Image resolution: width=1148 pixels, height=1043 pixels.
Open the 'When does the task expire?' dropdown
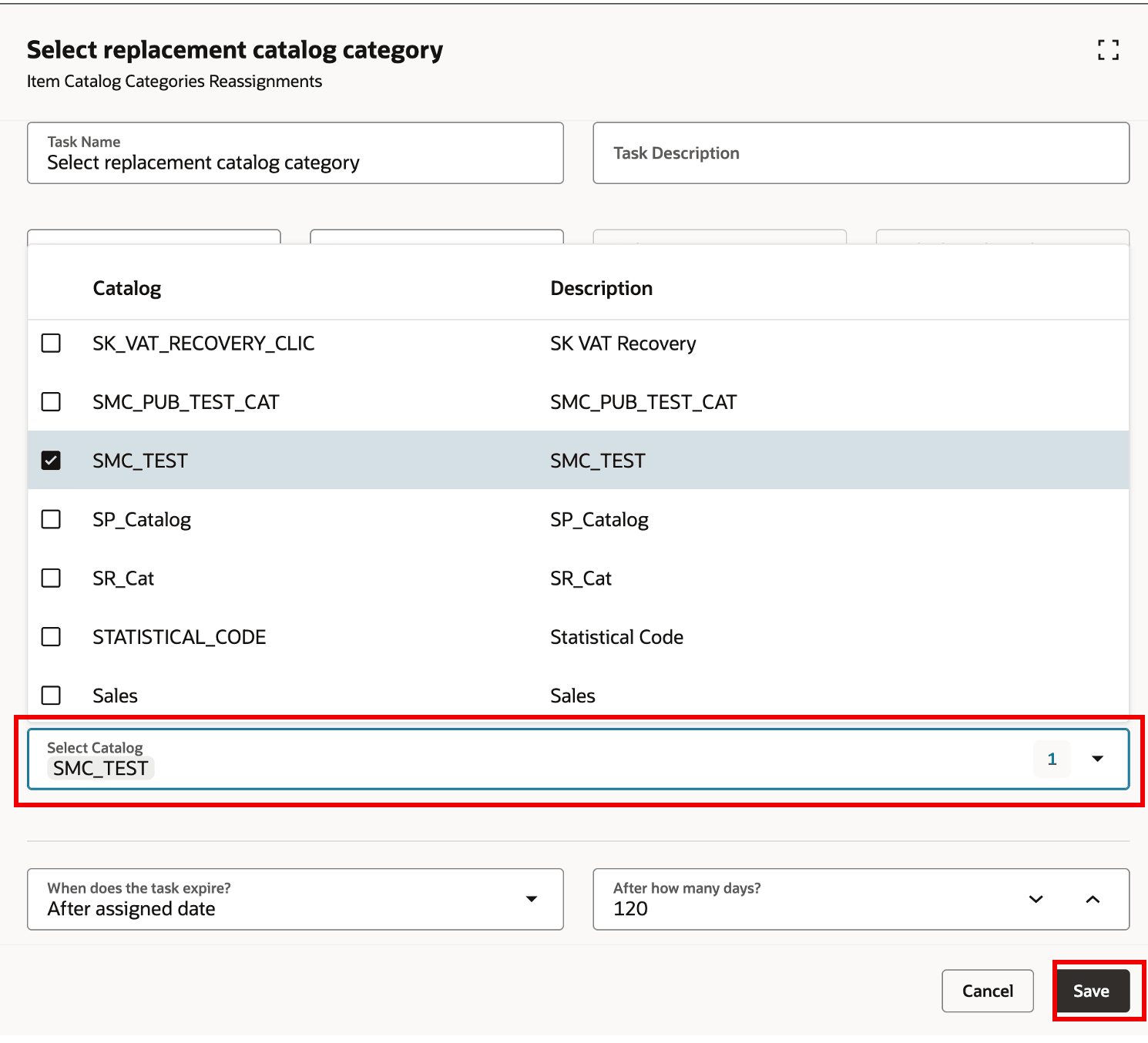click(533, 899)
